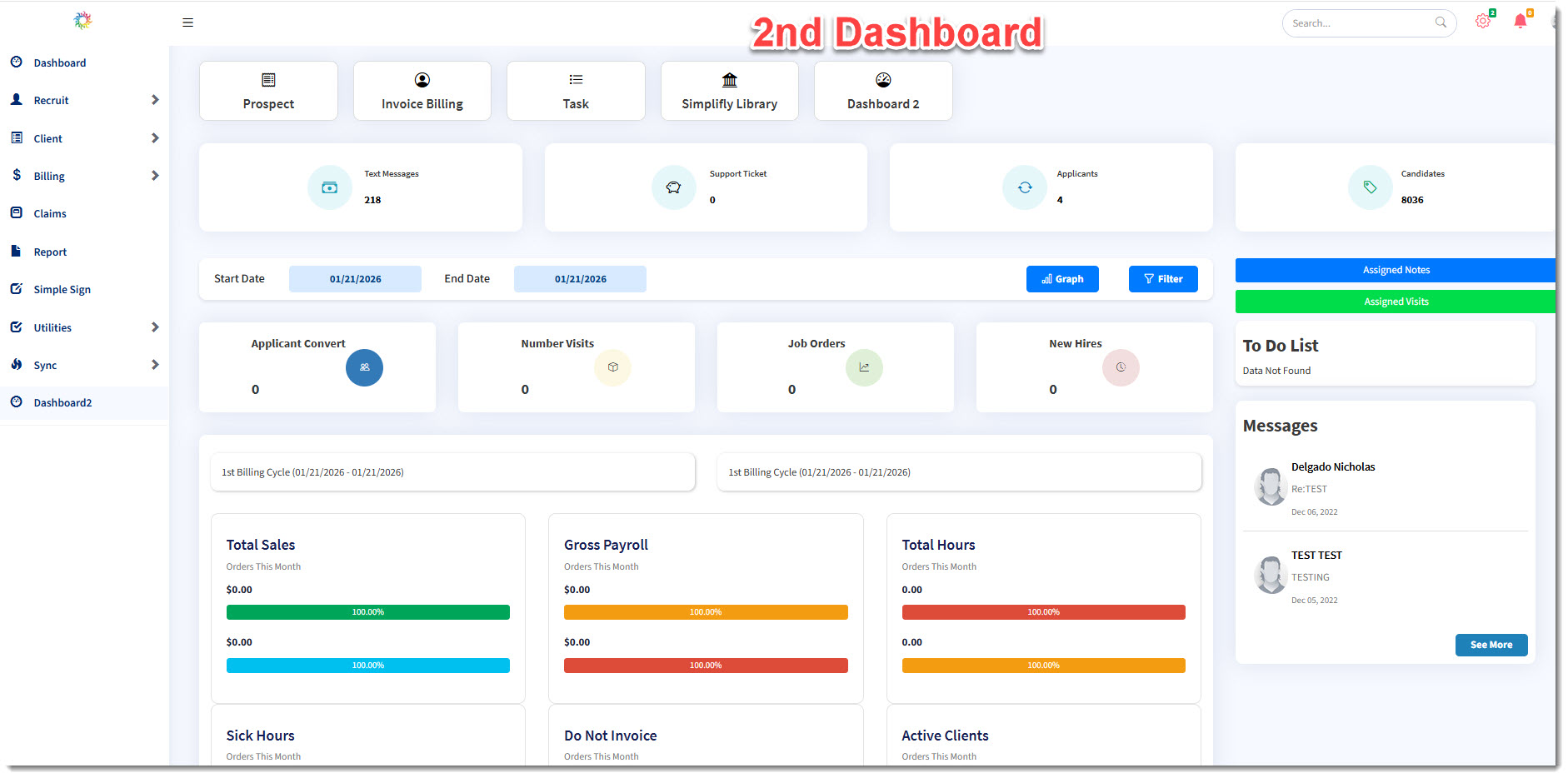The image size is (1568, 778).
Task: Click the Applicant Convert people icon
Action: click(364, 367)
